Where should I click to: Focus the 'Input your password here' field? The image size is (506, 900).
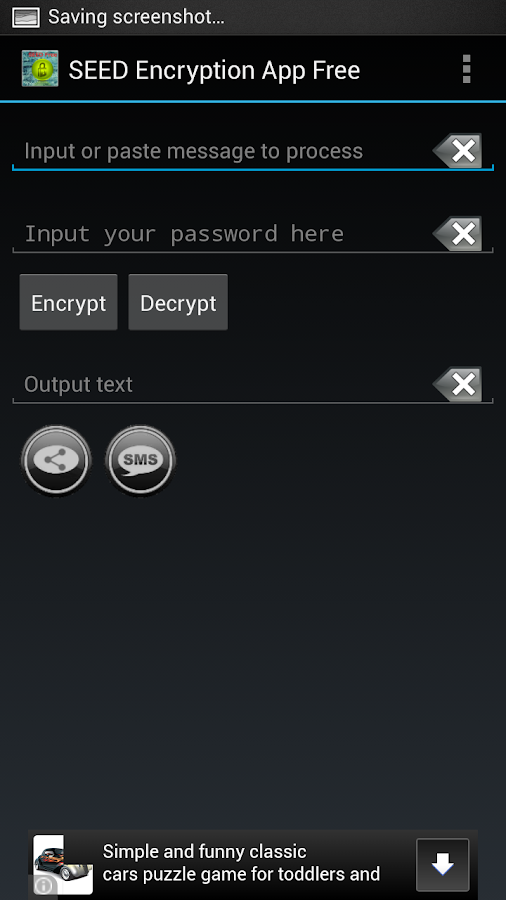[x=221, y=234]
